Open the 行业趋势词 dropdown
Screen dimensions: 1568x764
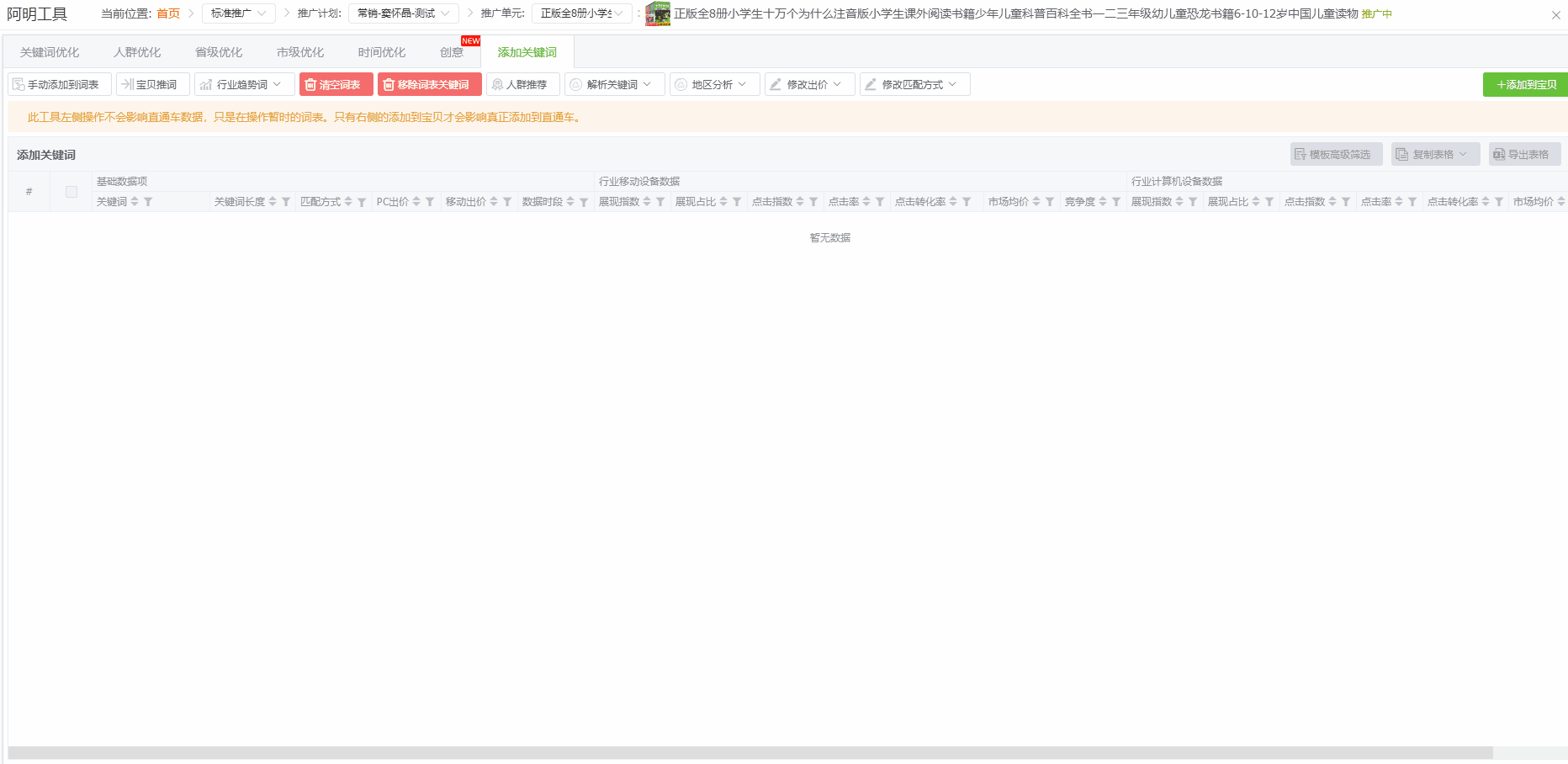245,84
